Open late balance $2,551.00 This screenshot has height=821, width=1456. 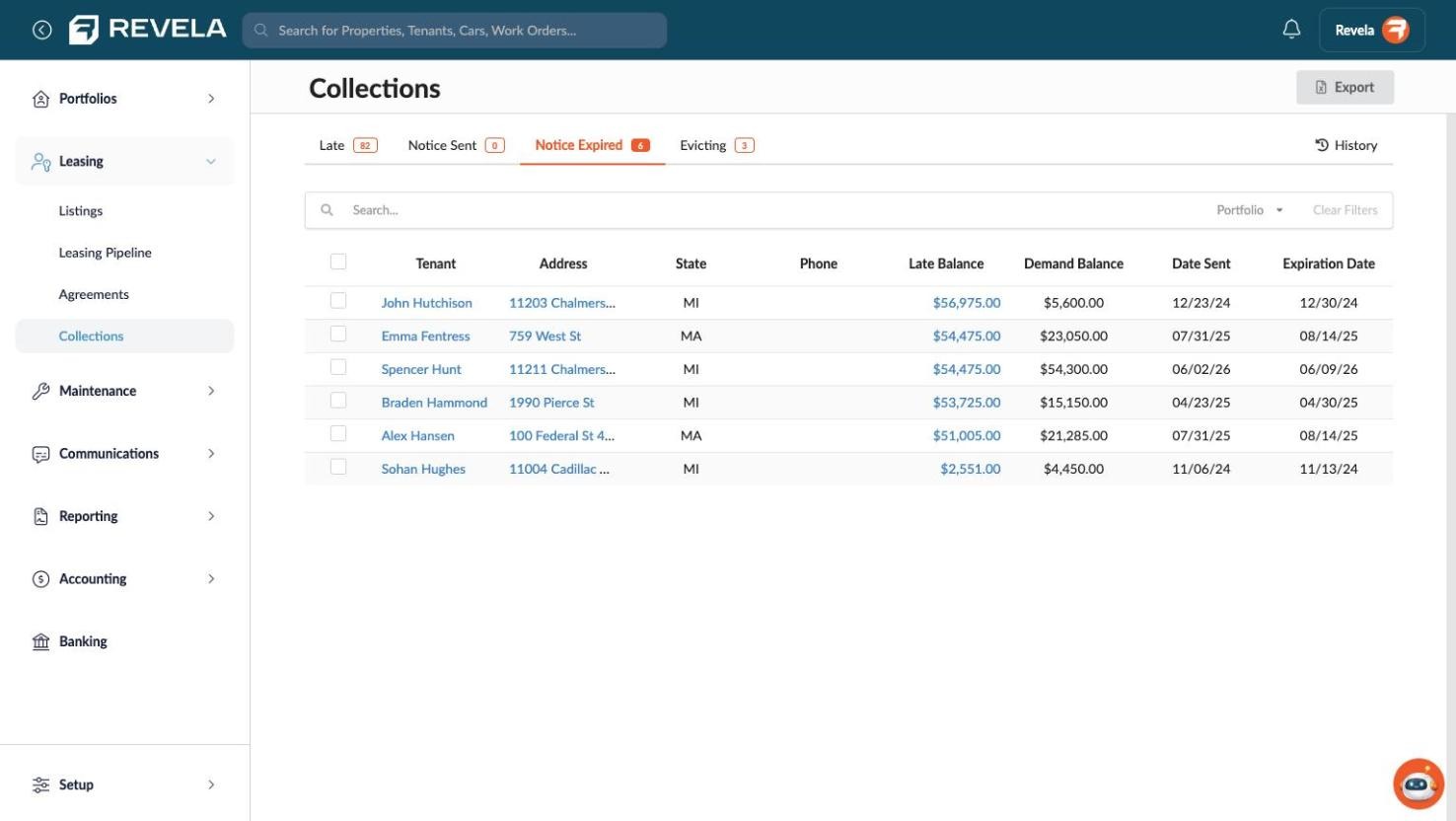click(x=971, y=470)
